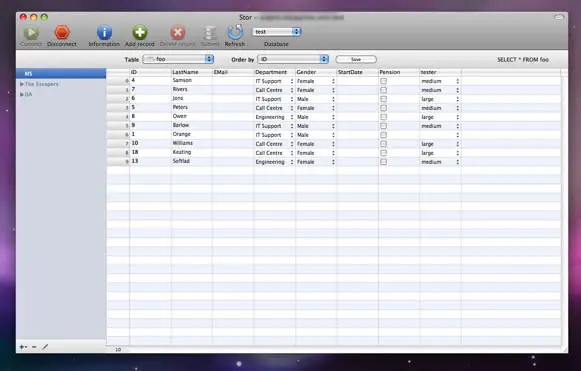
Task: Click the Refresh icon
Action: coord(235,33)
